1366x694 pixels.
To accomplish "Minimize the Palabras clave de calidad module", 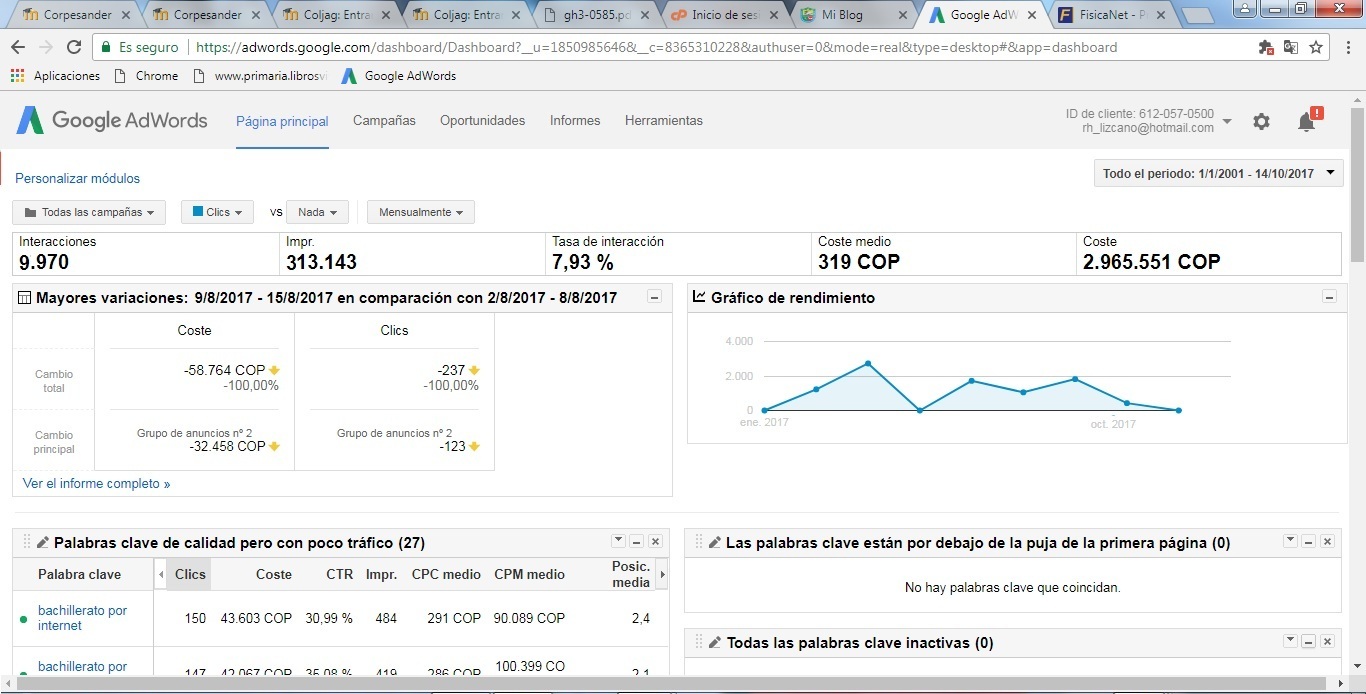I will pos(636,541).
